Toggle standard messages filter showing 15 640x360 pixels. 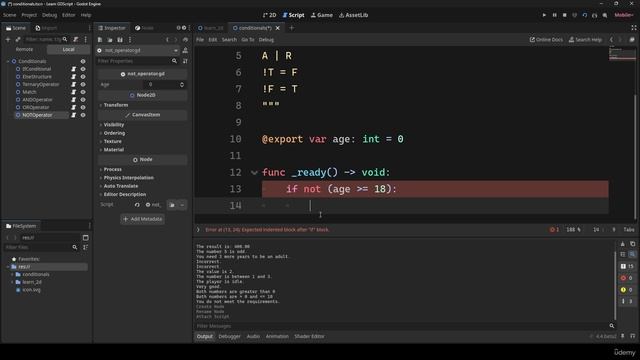tap(627, 266)
